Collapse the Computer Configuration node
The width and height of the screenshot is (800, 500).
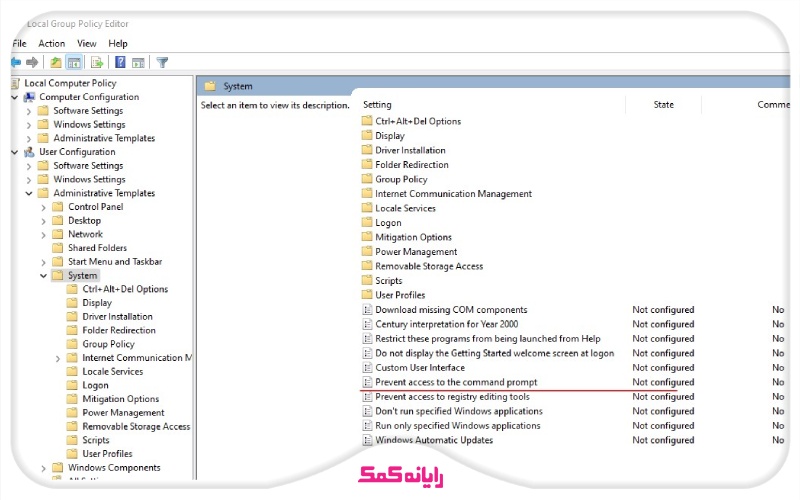pyautogui.click(x=15, y=97)
